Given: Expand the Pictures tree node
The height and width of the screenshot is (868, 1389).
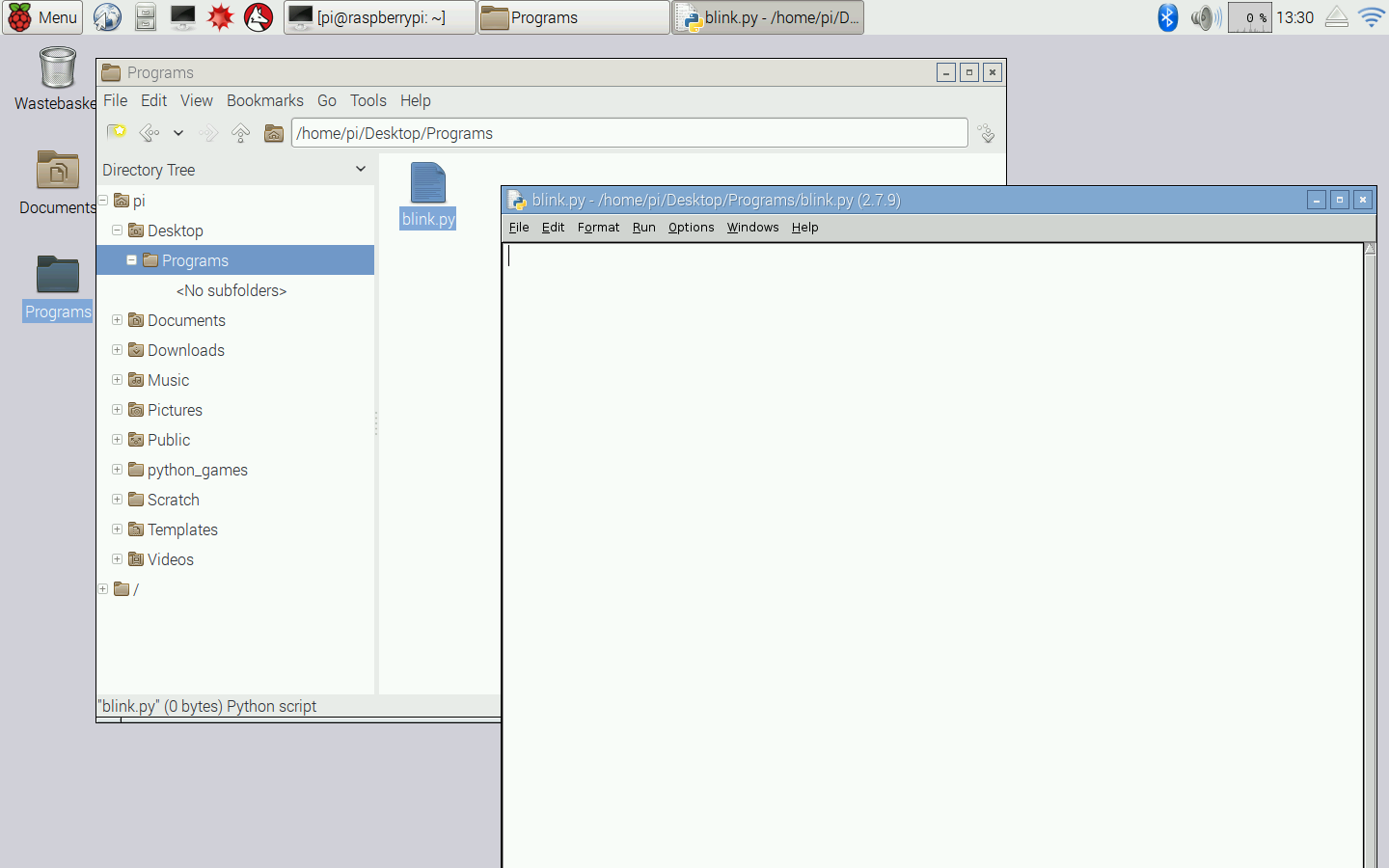Looking at the screenshot, I should [x=117, y=409].
